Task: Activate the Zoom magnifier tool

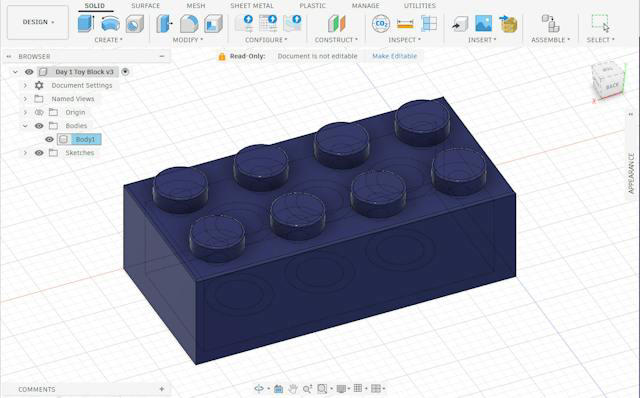Action: tap(307, 389)
